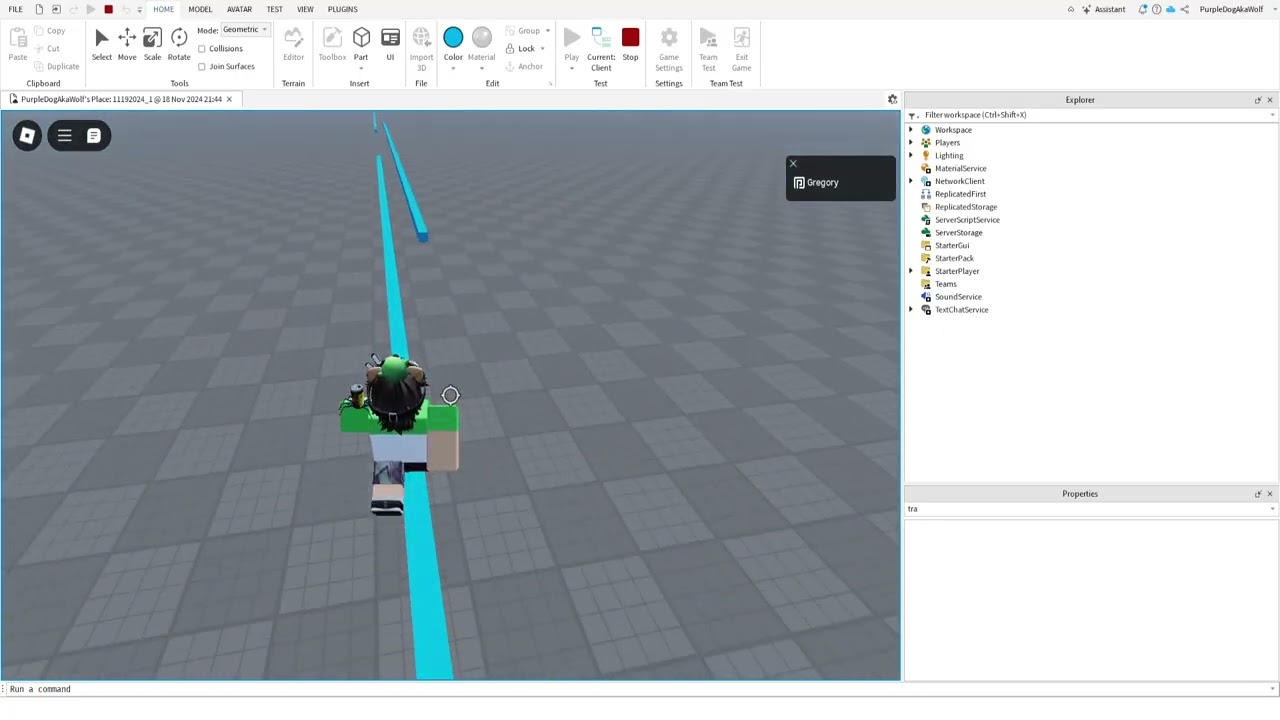Image resolution: width=1280 pixels, height=720 pixels.
Task: Select MaterialService in Explorer
Action: coord(960,169)
